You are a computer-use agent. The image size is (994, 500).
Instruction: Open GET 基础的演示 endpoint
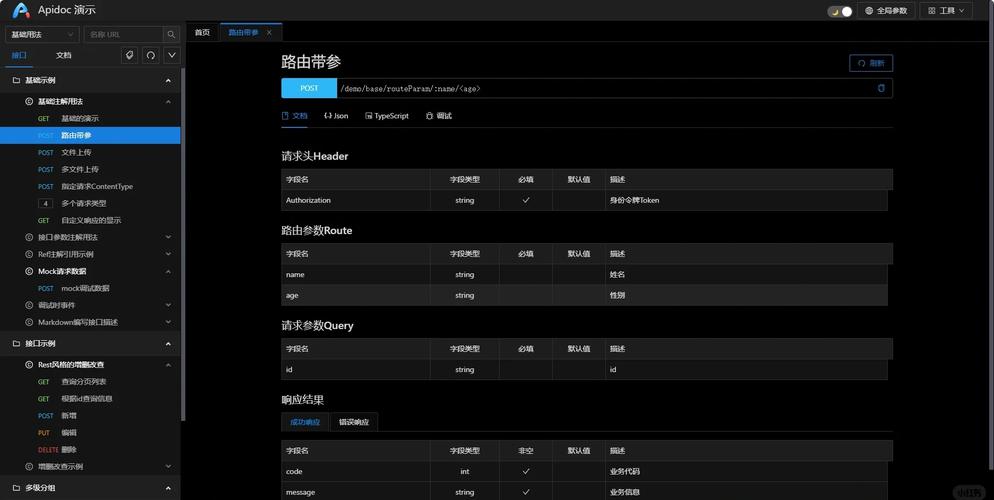90,119
